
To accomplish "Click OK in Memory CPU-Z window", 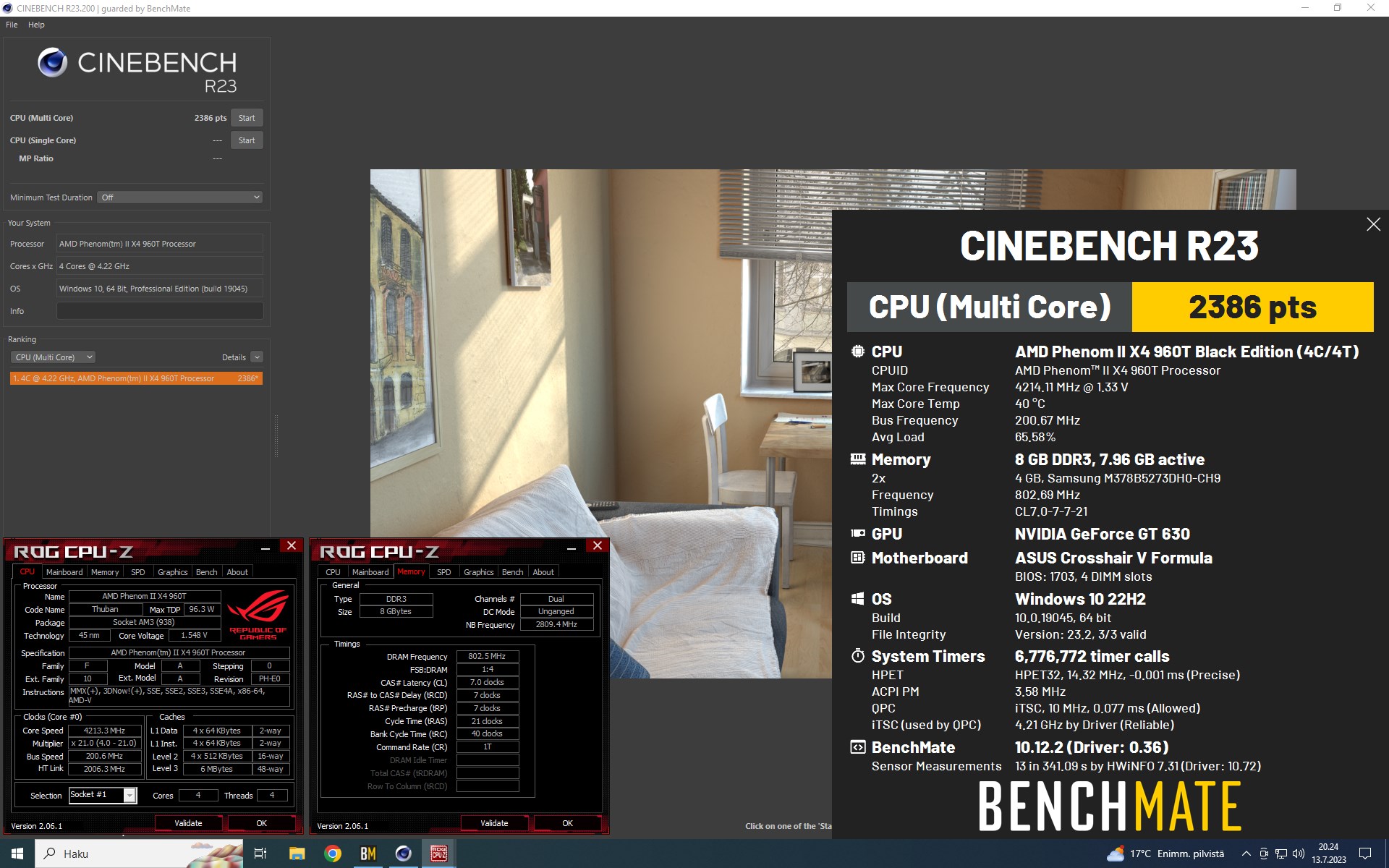I will (567, 823).
